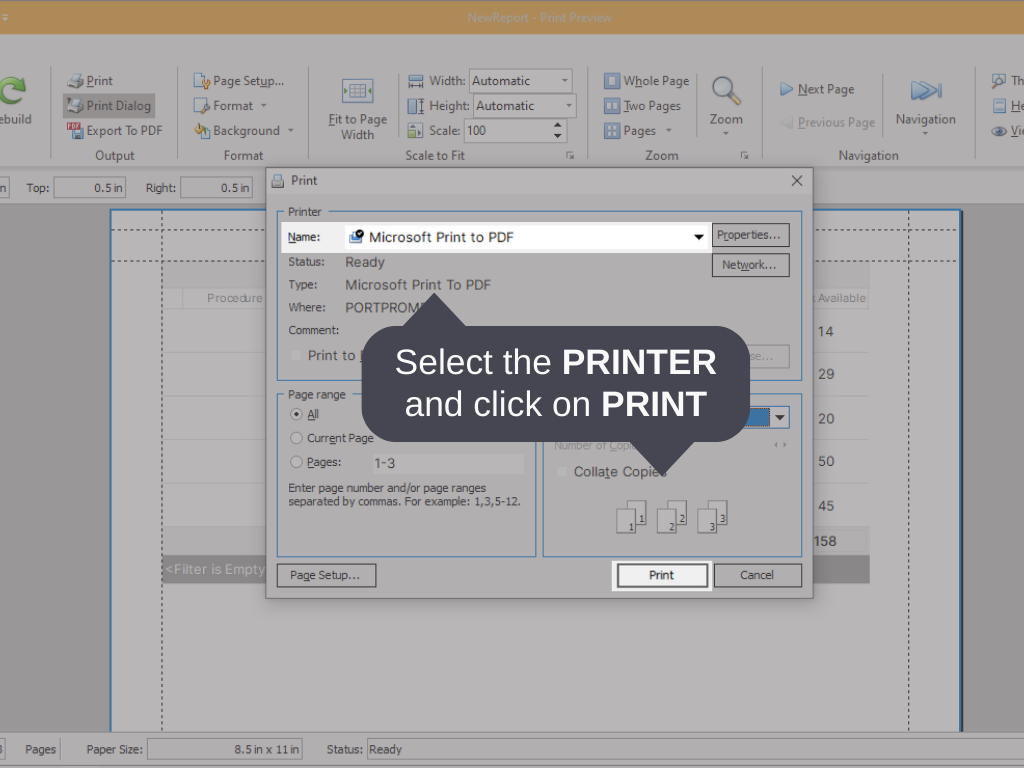Open the Height Automatic combo box
This screenshot has height=768, width=1024.
coord(524,106)
